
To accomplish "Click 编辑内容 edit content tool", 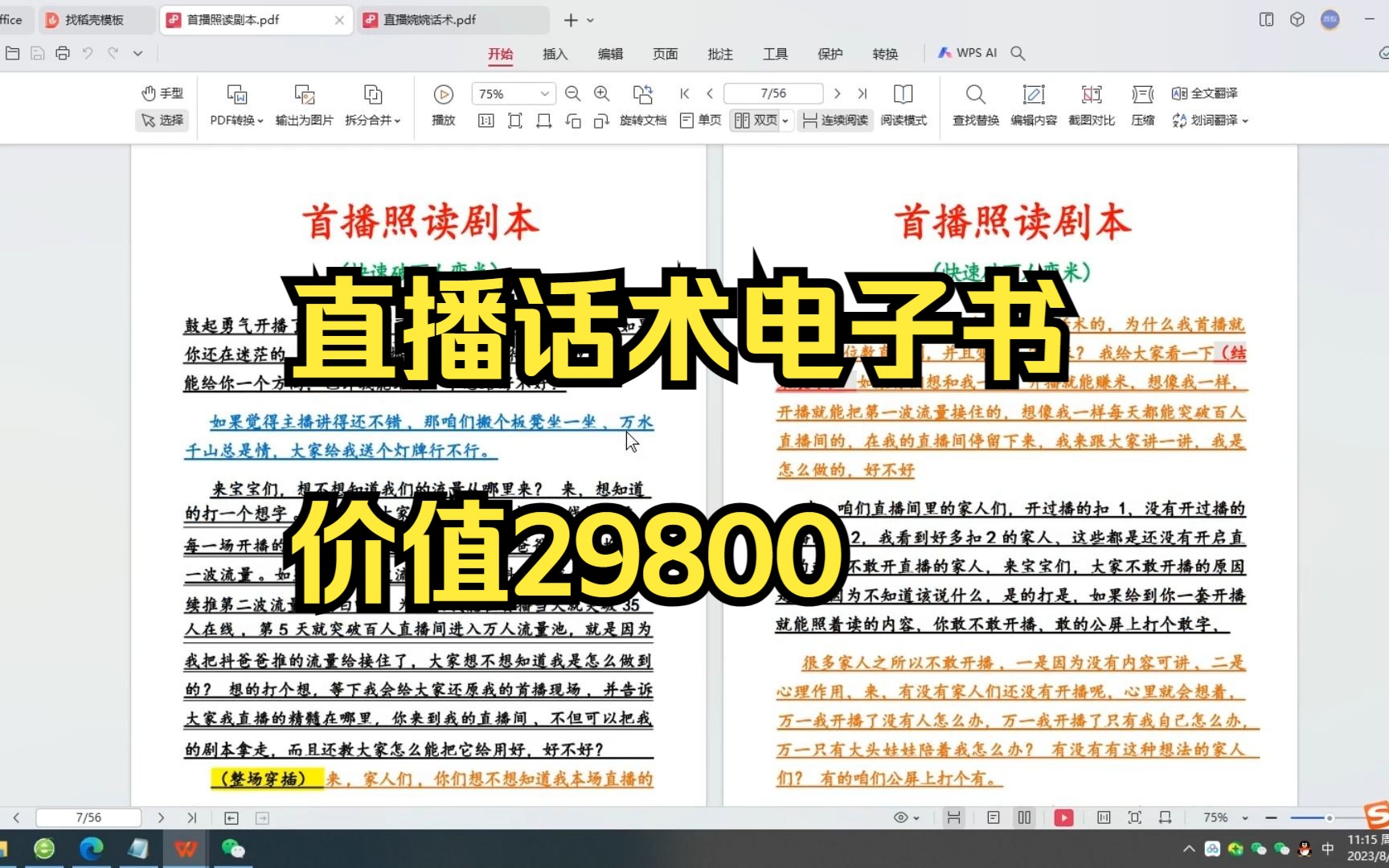I will tap(1034, 105).
